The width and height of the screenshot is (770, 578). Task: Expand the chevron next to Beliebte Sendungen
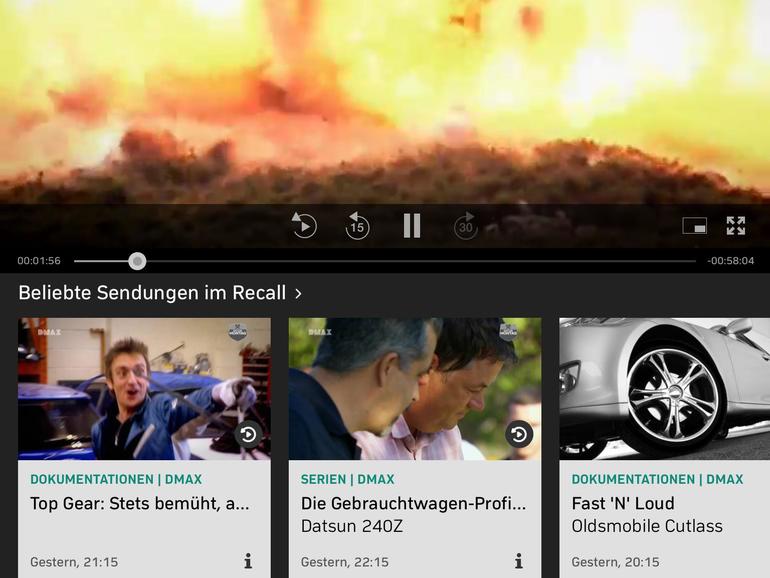[x=298, y=294]
